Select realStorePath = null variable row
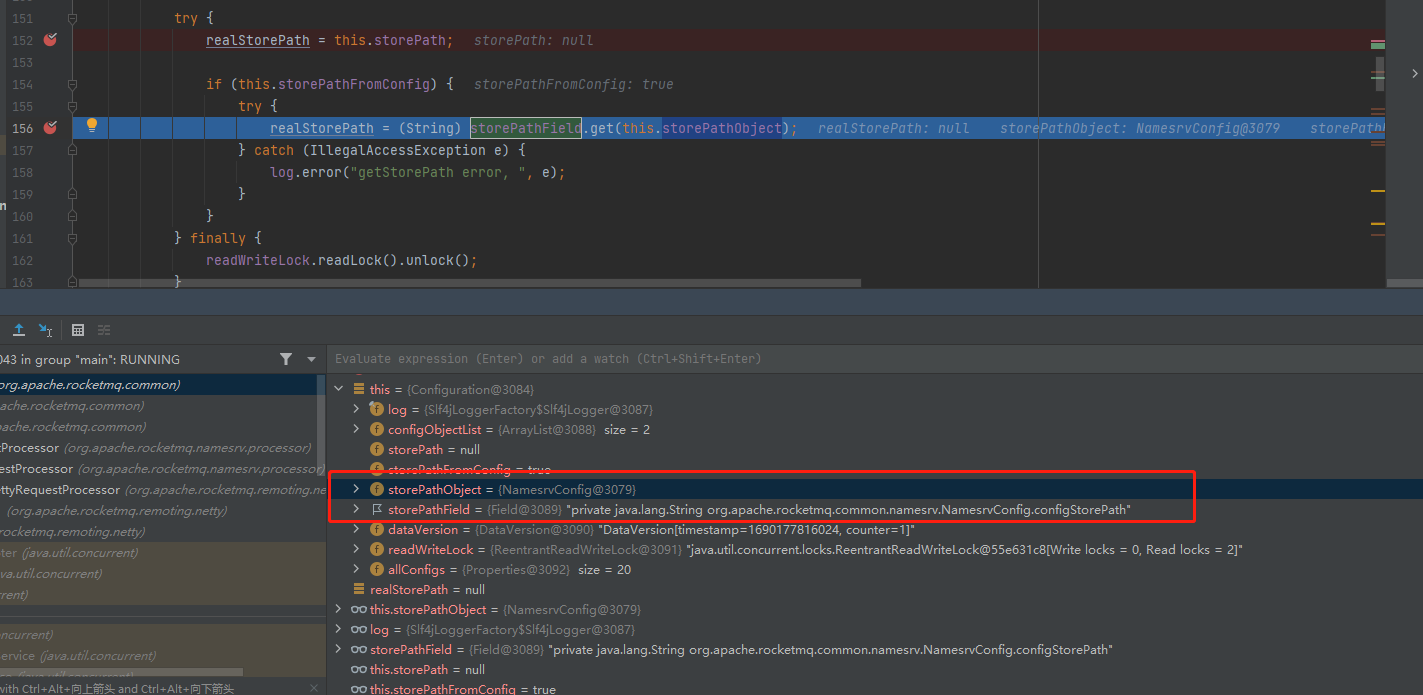 [875, 589]
